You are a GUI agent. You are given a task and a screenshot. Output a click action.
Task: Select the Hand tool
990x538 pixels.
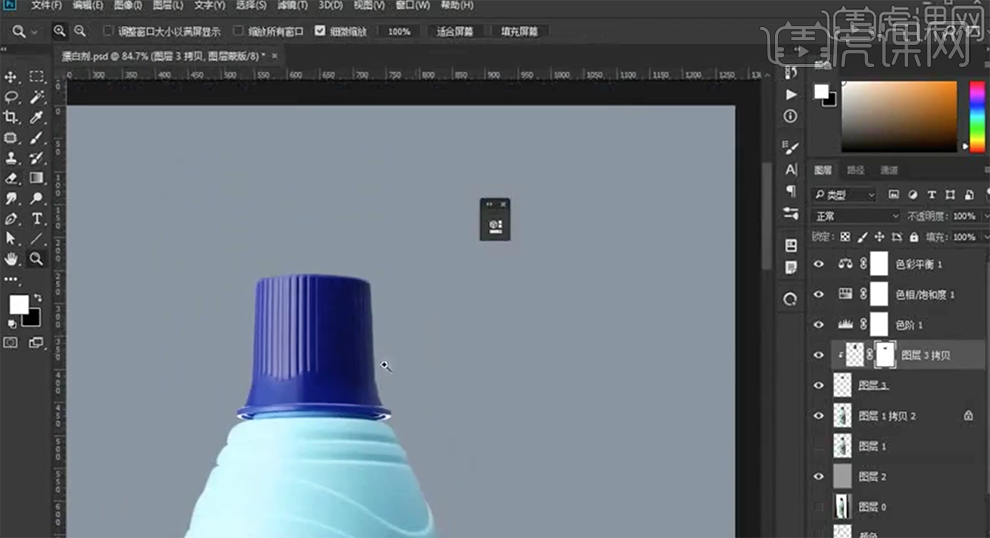12,258
